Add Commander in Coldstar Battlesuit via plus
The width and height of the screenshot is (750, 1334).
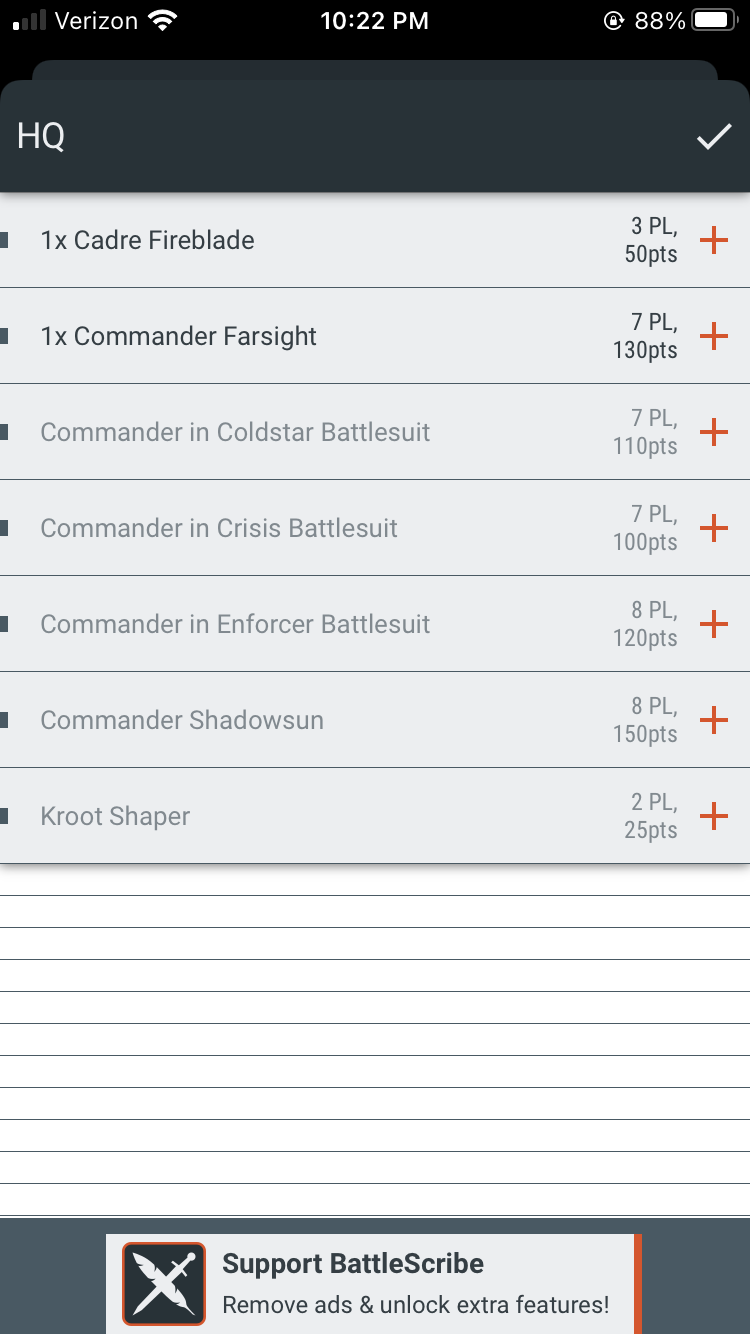point(713,432)
